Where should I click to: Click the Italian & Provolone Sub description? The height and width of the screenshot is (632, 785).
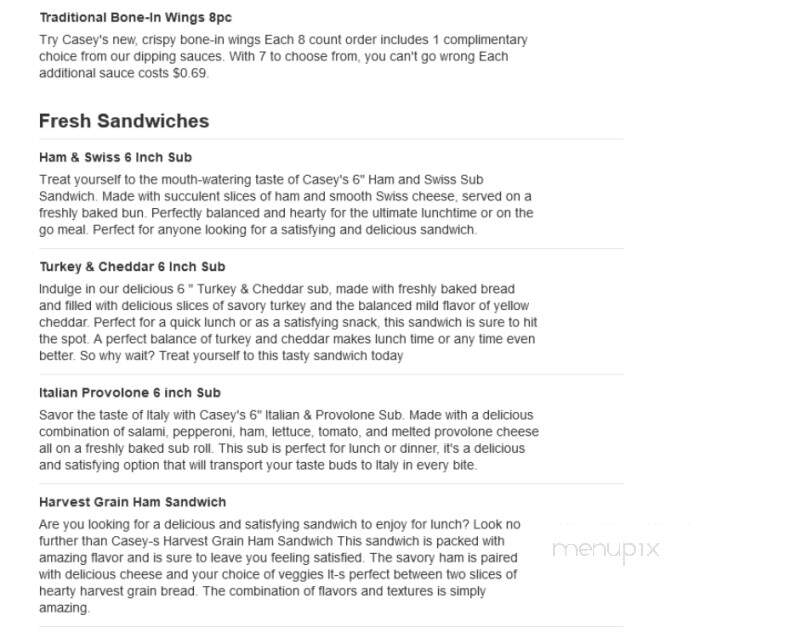pos(289,440)
